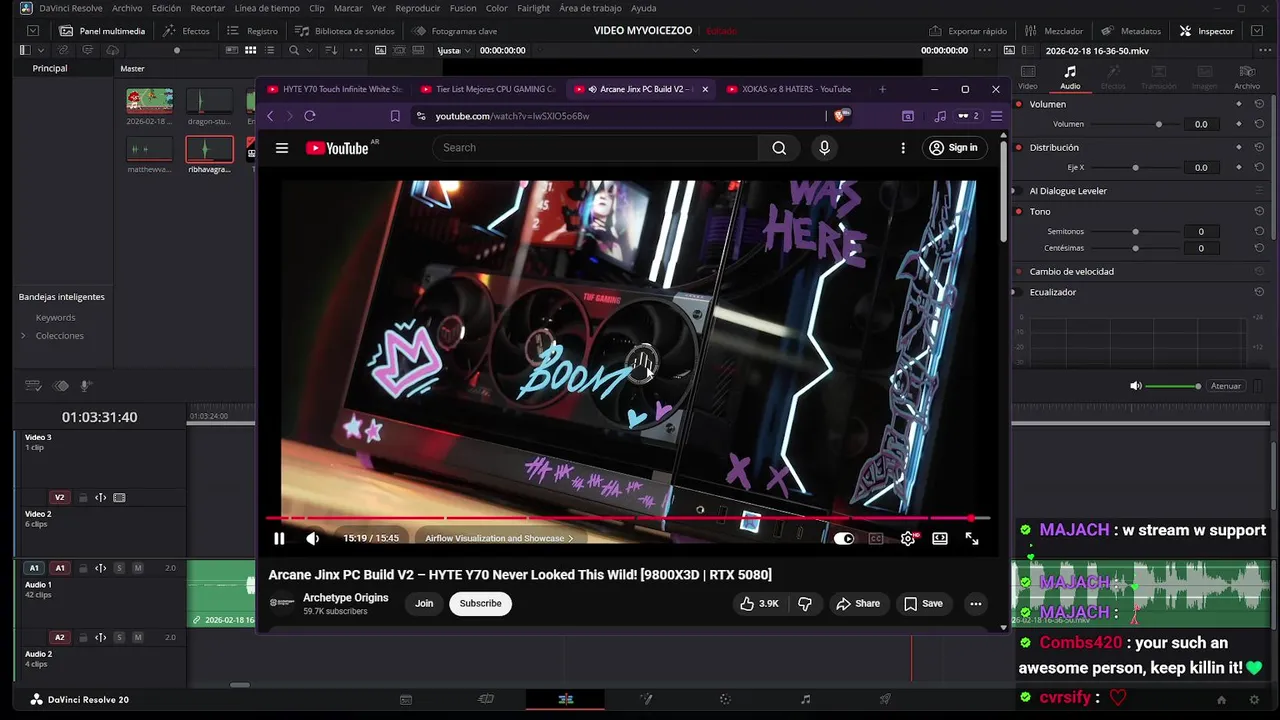Toggle the Distribución section enable dot
The width and height of the screenshot is (1280, 720).
[x=1019, y=147]
